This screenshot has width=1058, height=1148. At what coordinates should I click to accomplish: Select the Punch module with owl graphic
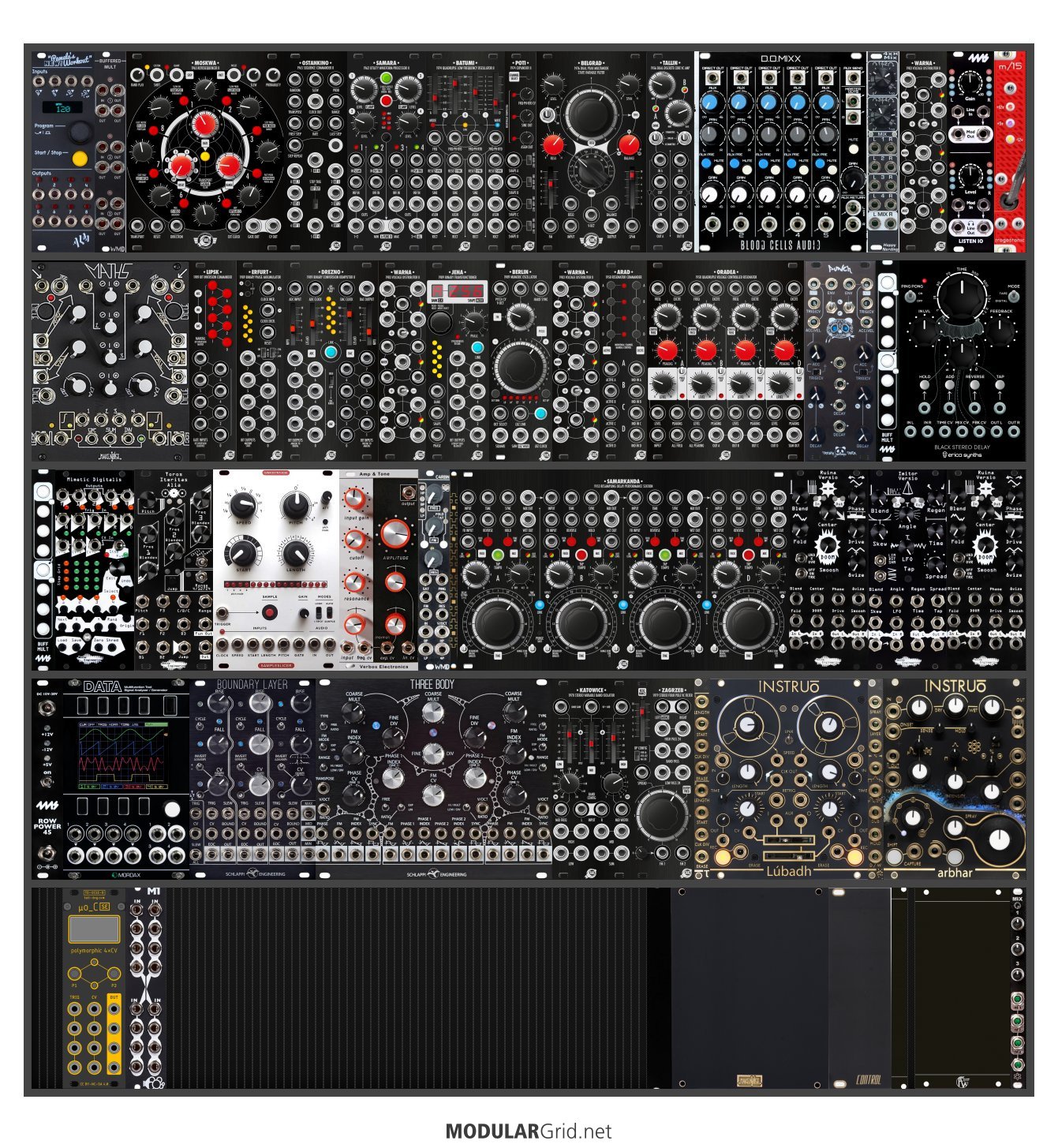(839, 362)
